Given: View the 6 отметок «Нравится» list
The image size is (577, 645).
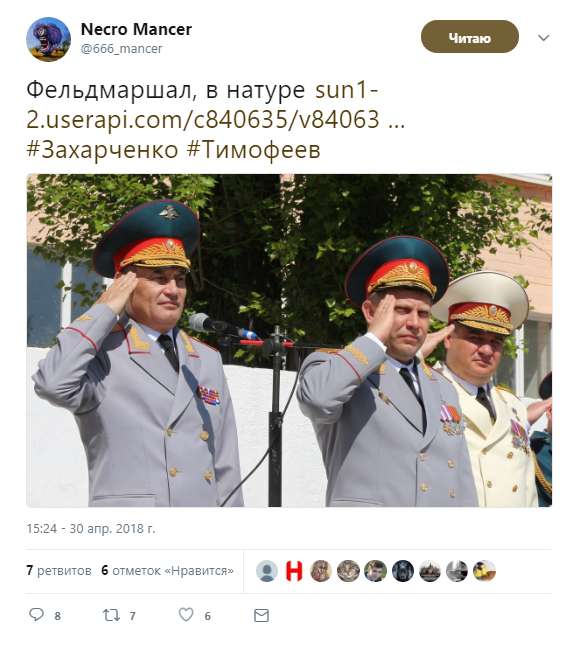Looking at the screenshot, I should coord(167,571).
